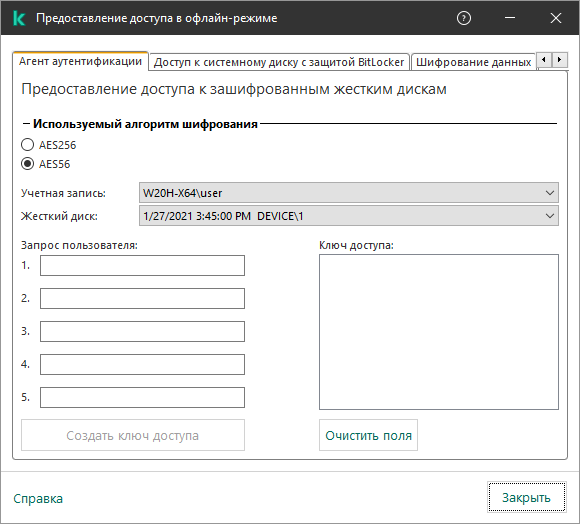
Task: Click the help question mark icon
Action: click(464, 18)
